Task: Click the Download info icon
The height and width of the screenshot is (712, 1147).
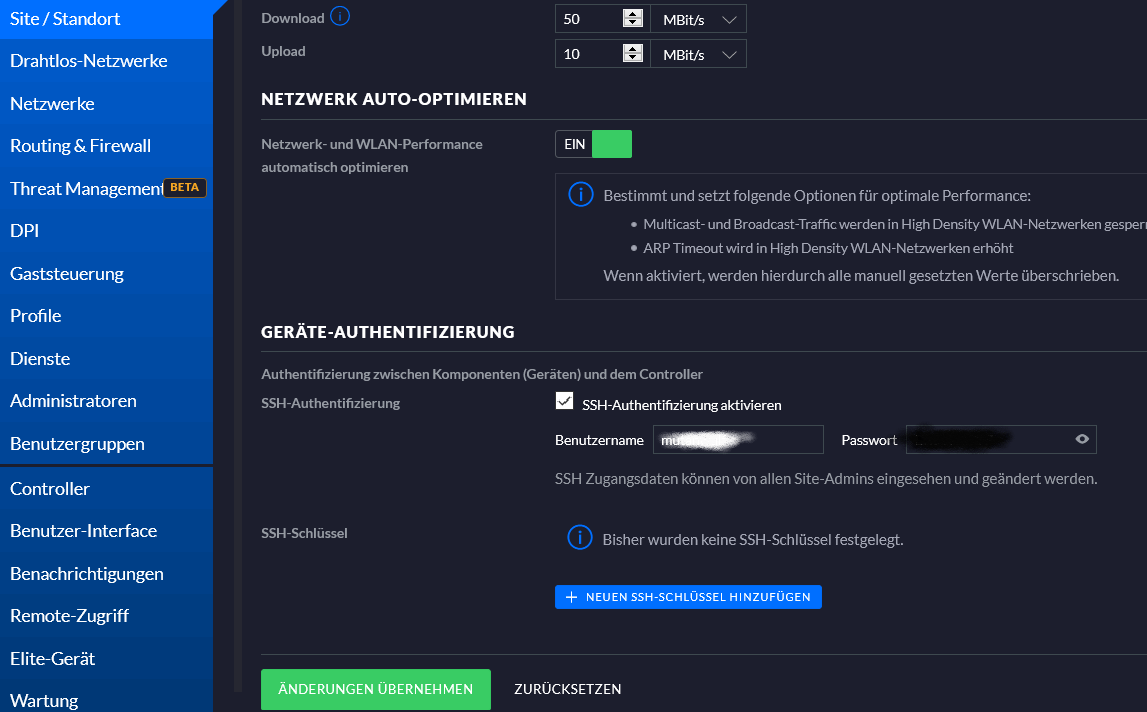Action: coord(340,17)
